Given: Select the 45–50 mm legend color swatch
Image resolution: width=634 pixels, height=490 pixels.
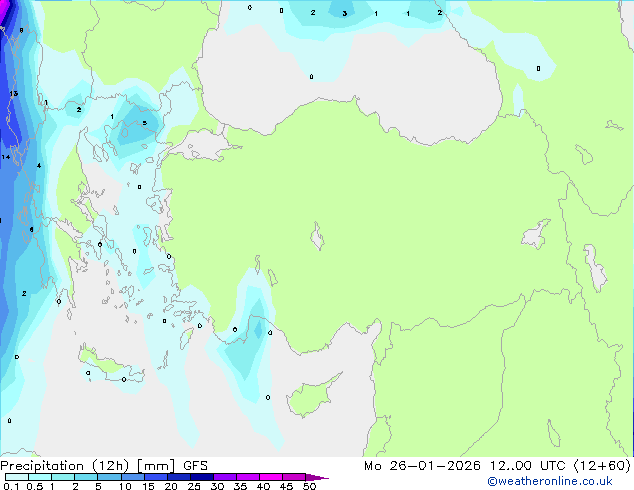Looking at the screenshot, I should (294, 477).
